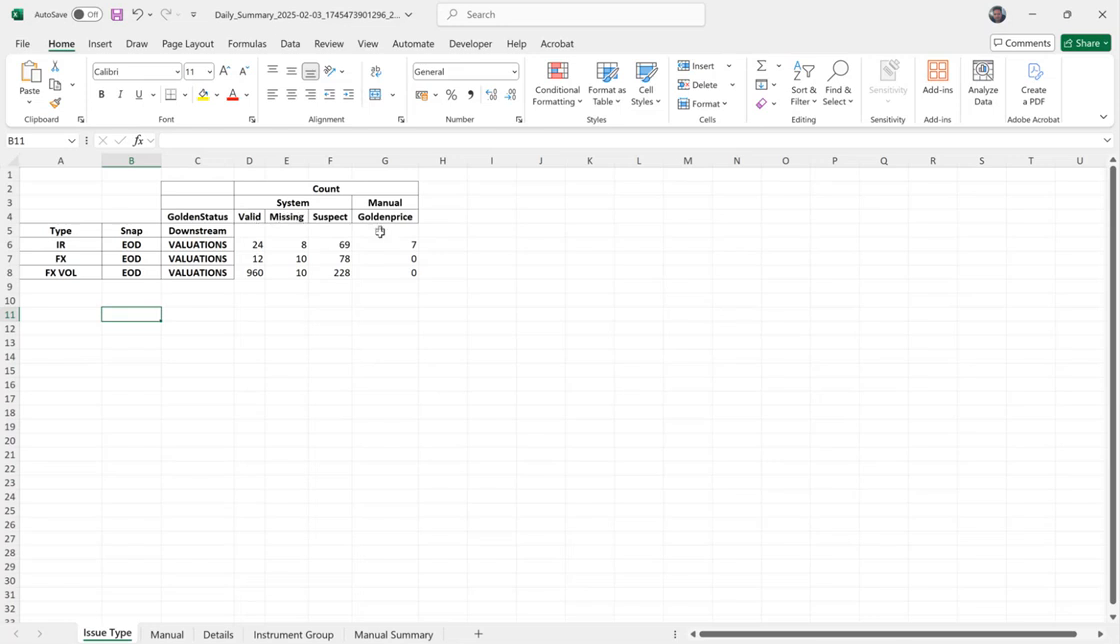
Task: Open the Calibri font name dropdown
Action: [x=177, y=71]
